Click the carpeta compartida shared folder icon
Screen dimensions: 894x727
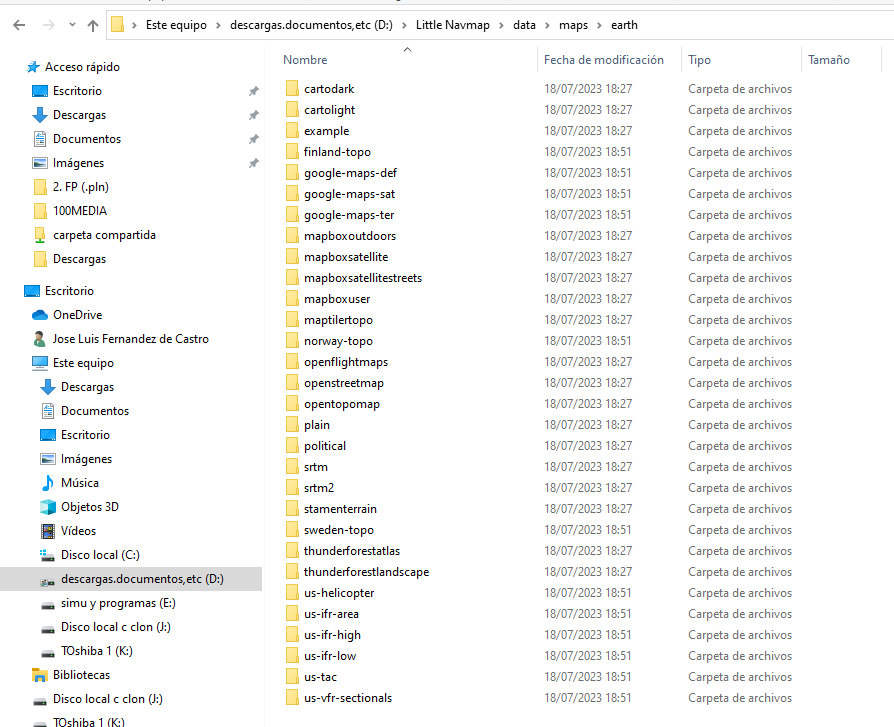coord(40,235)
